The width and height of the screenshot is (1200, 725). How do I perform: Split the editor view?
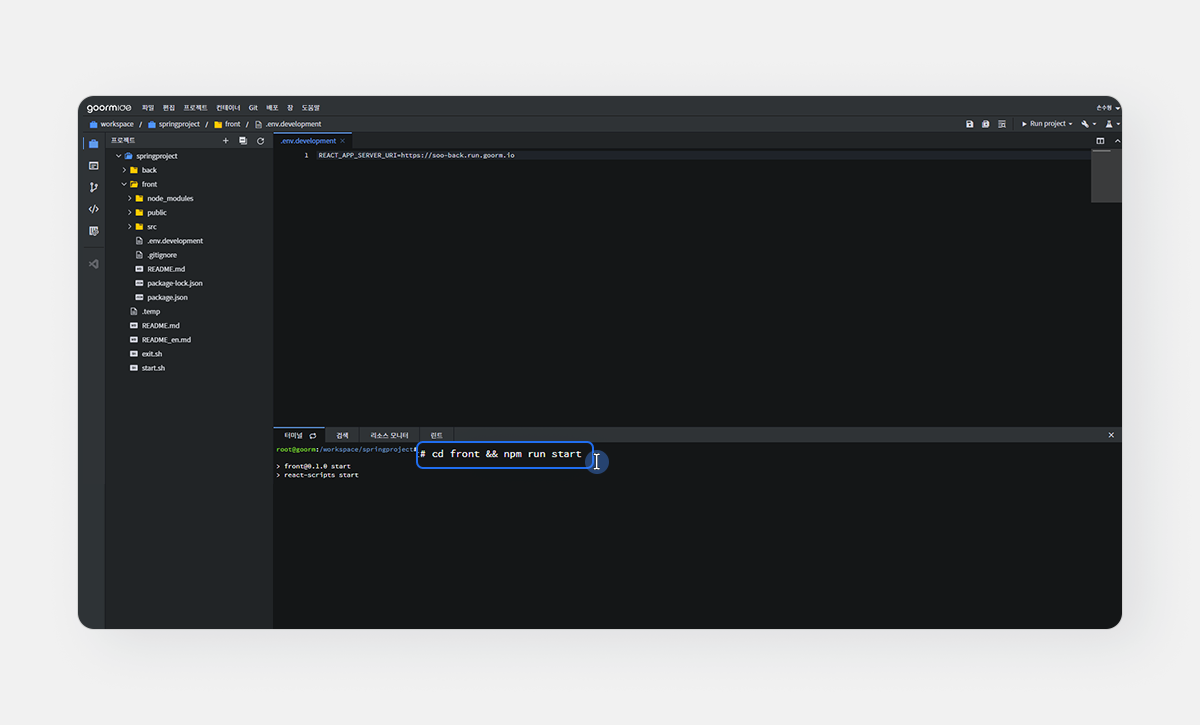coord(1100,141)
